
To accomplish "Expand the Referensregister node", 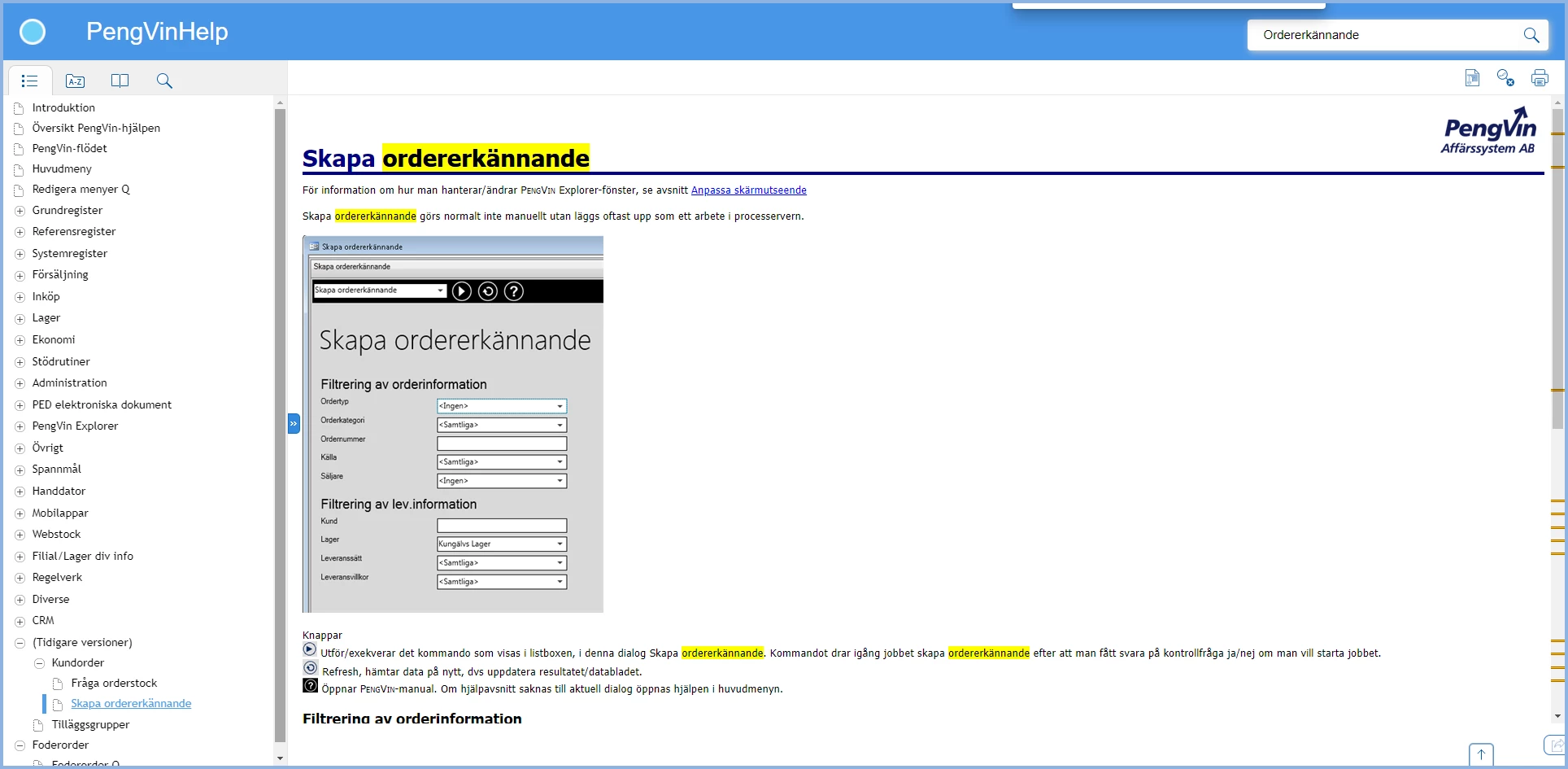I will [20, 232].
